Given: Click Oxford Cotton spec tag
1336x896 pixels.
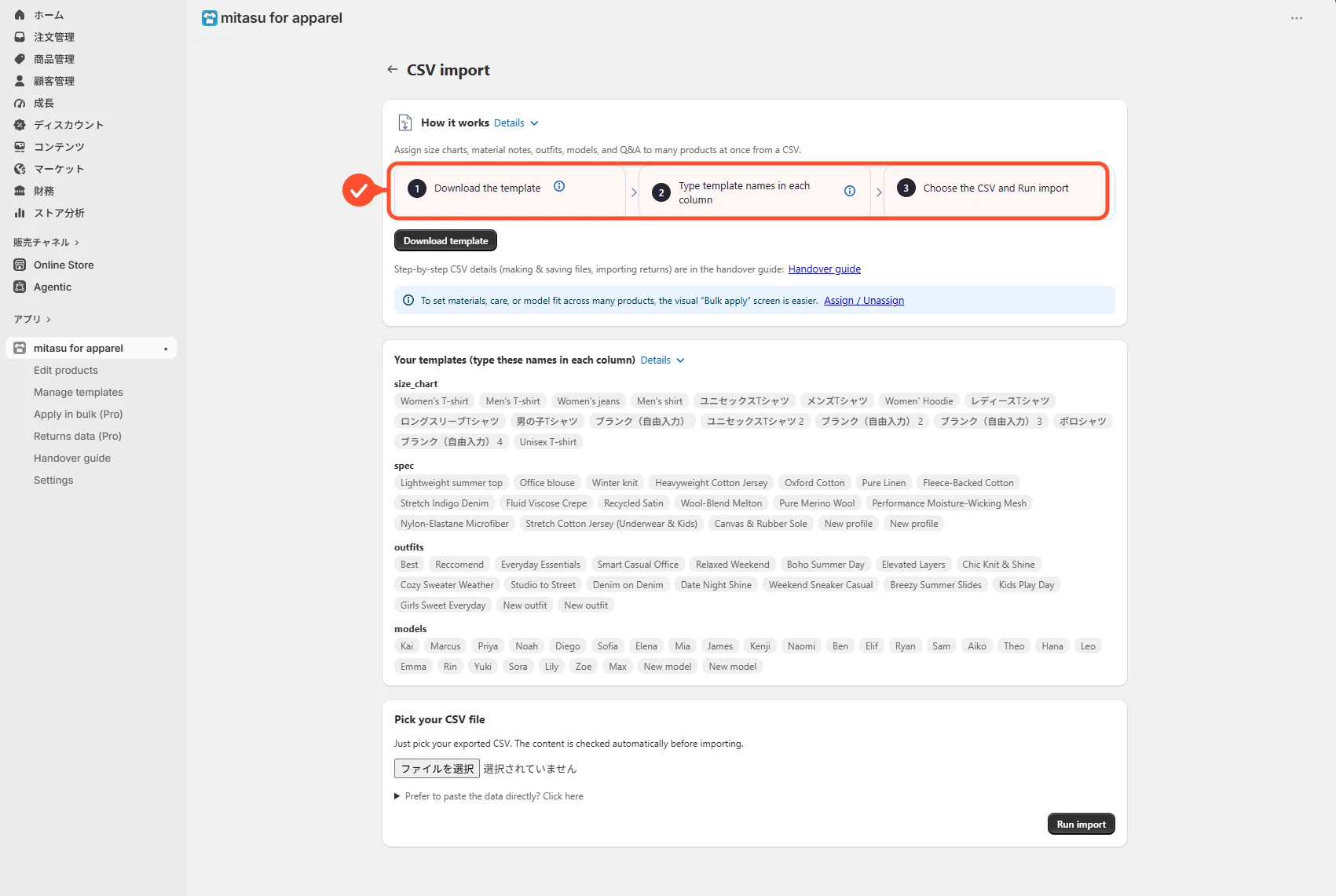Looking at the screenshot, I should pyautogui.click(x=814, y=483).
